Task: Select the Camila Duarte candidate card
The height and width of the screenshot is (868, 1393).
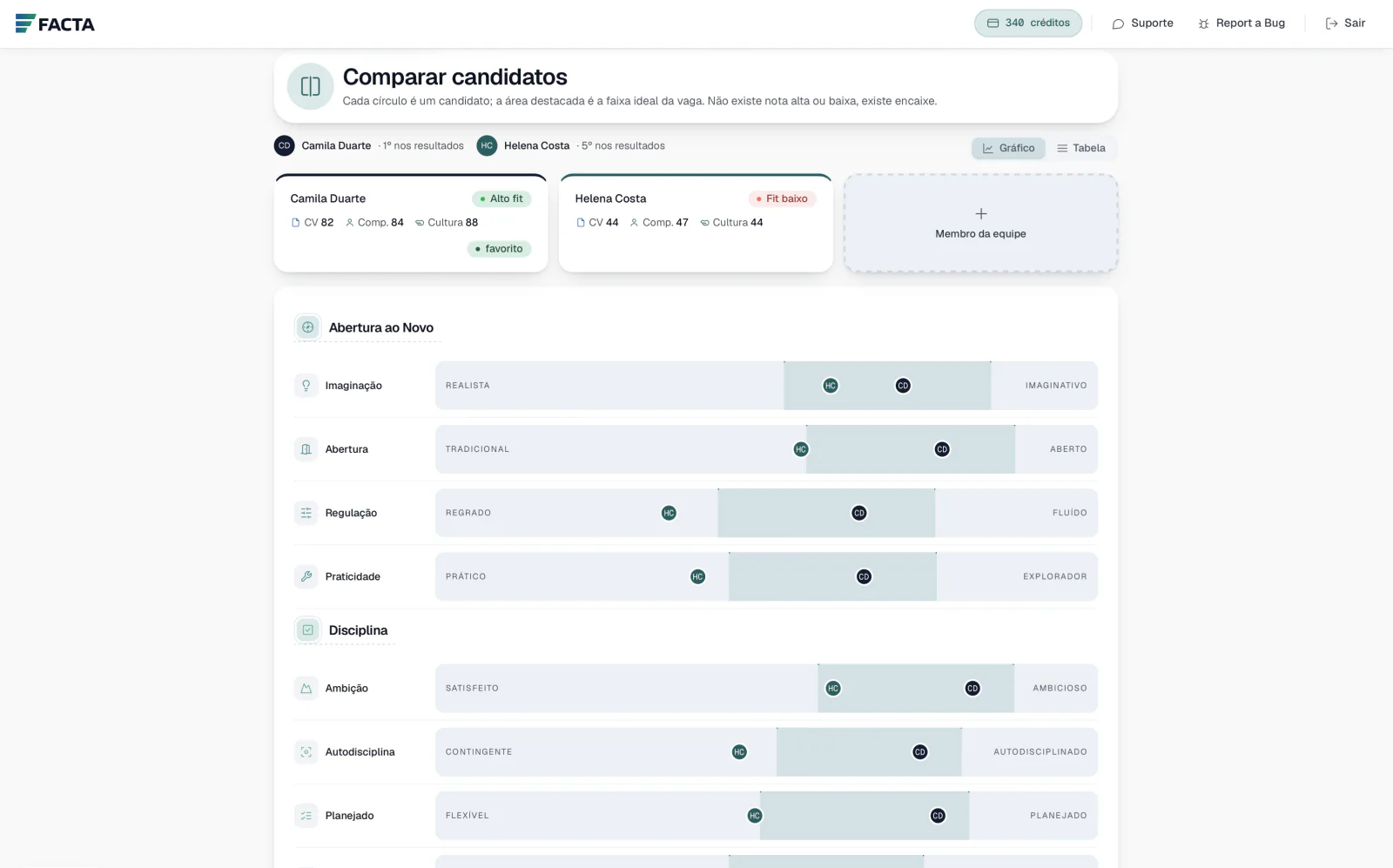Action: click(x=411, y=223)
